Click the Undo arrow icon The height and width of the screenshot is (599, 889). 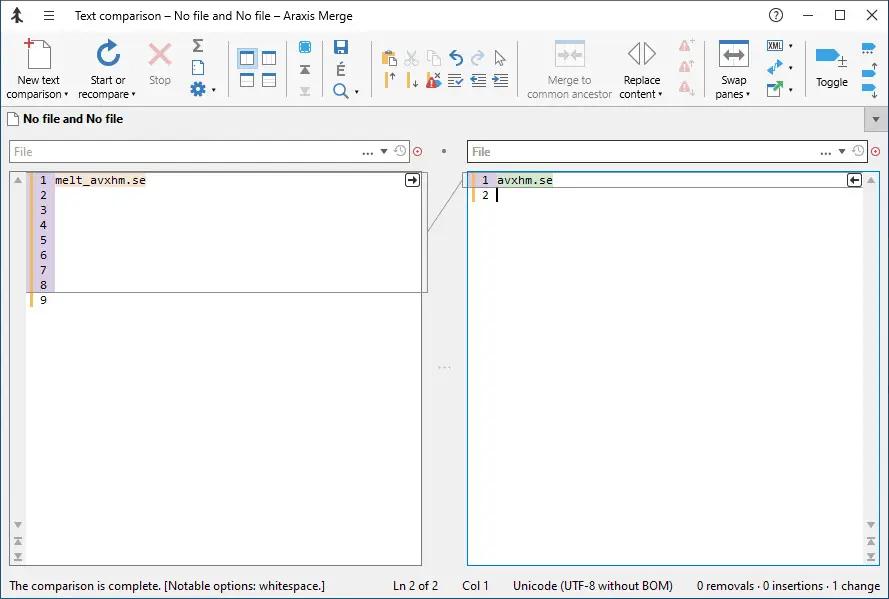pos(456,58)
